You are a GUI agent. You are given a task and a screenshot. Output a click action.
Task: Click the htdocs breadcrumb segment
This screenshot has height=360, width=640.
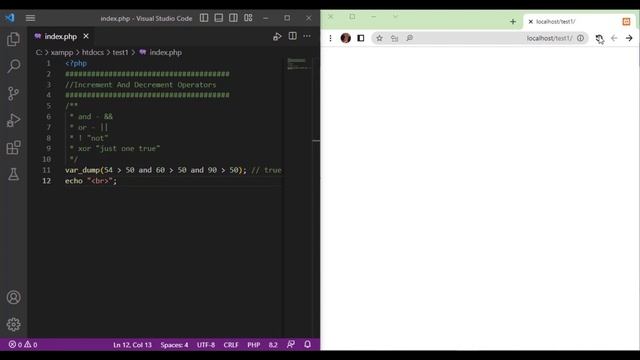point(93,52)
